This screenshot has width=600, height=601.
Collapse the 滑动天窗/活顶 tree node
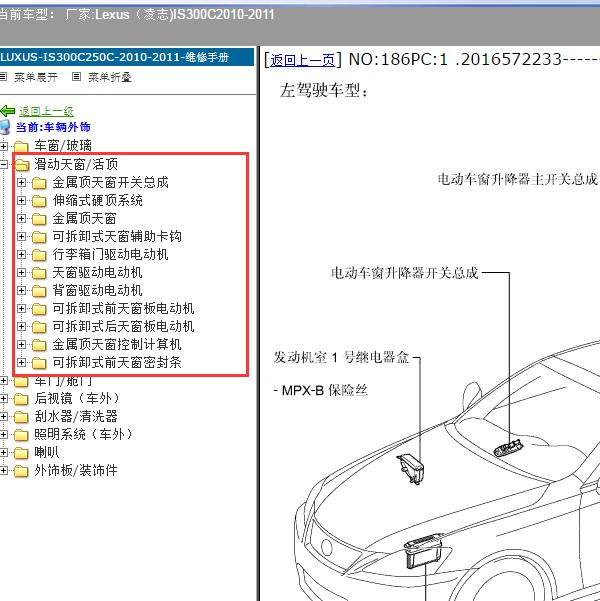(x=3, y=164)
